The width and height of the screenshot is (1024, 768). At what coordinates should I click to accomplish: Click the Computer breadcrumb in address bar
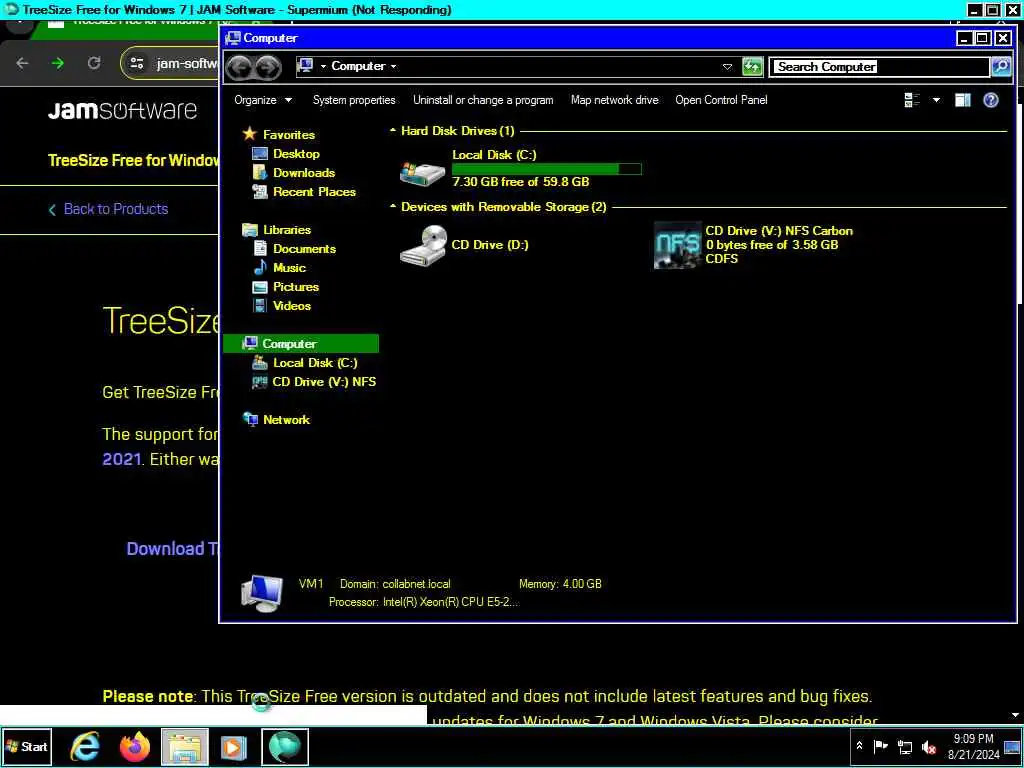(358, 66)
